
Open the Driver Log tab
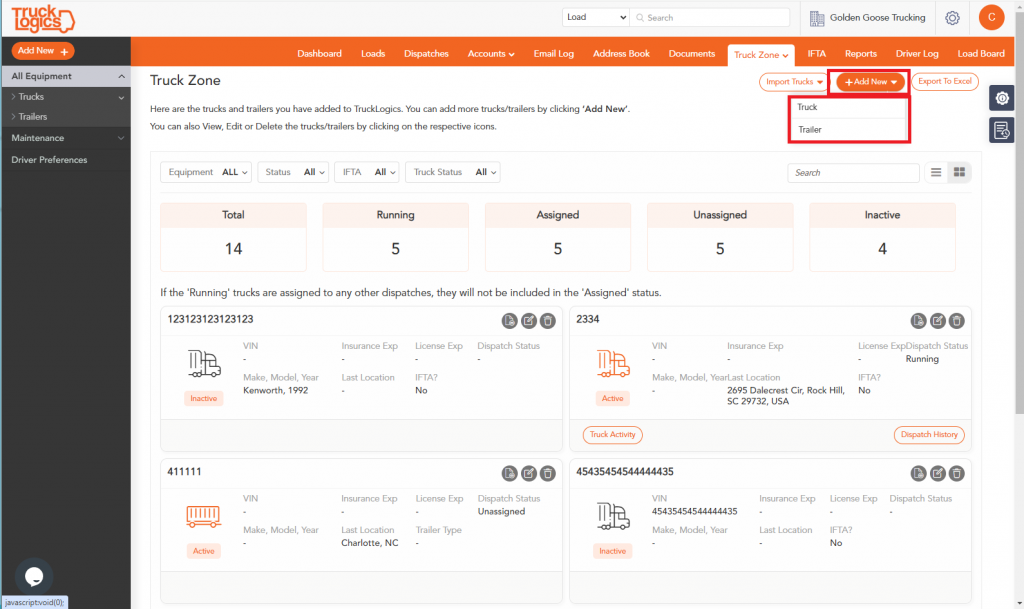coord(917,54)
